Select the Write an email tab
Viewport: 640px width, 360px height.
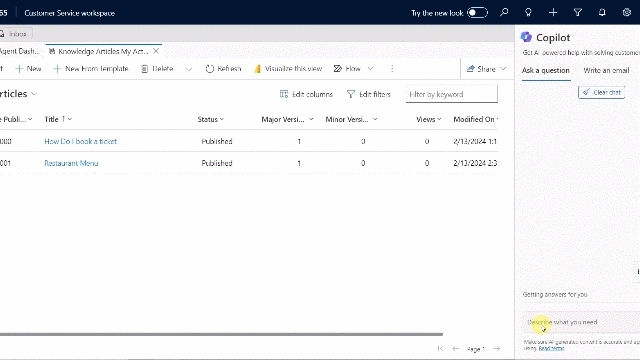[x=606, y=70]
